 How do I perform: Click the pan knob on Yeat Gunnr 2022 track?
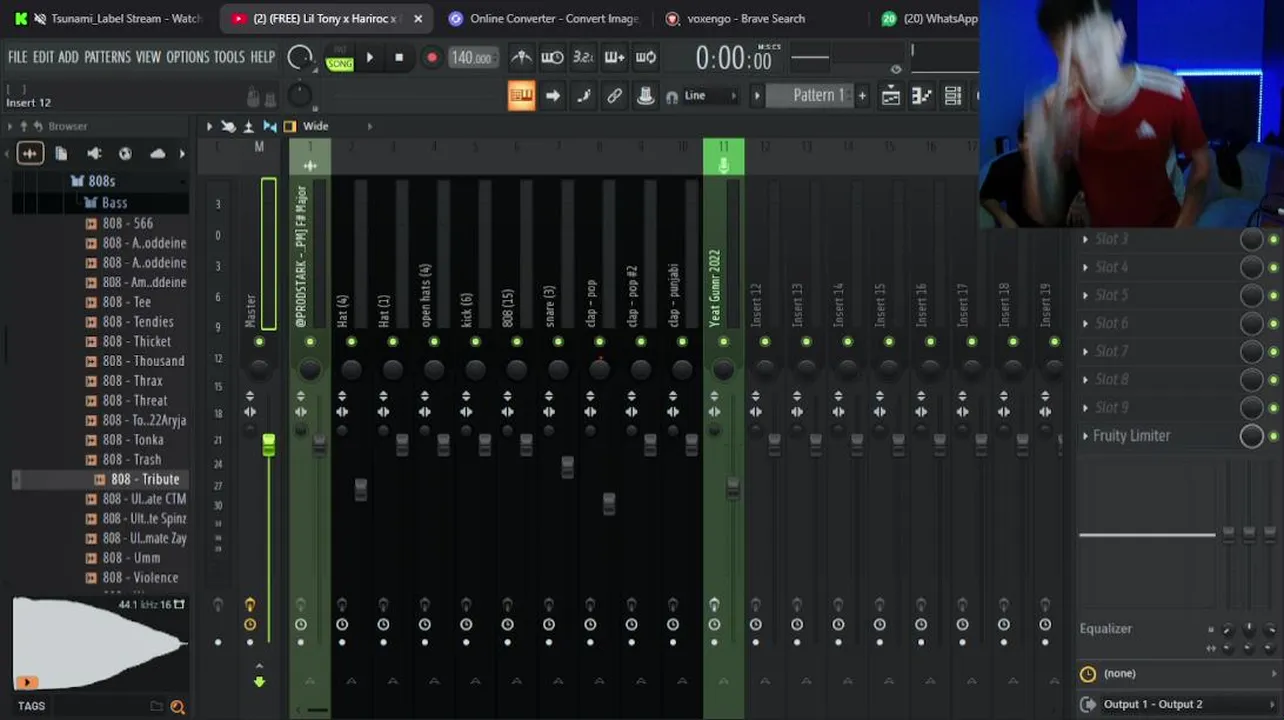click(723, 370)
